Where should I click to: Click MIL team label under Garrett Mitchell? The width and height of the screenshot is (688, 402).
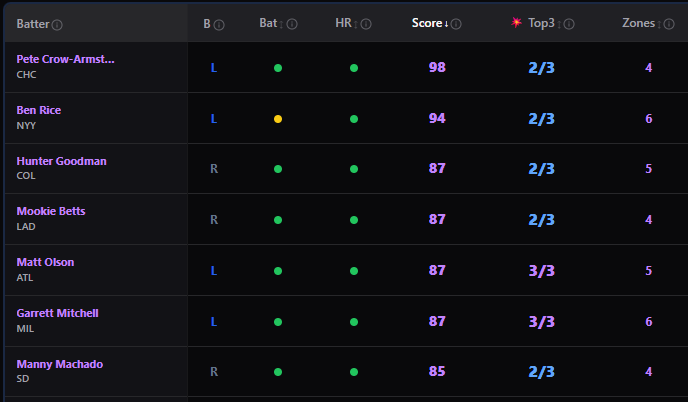click(25, 329)
